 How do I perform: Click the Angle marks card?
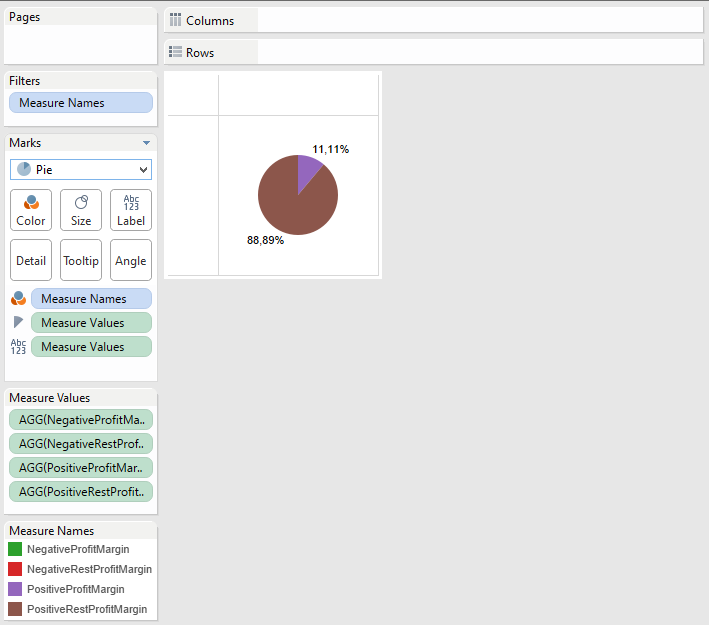coord(131,260)
